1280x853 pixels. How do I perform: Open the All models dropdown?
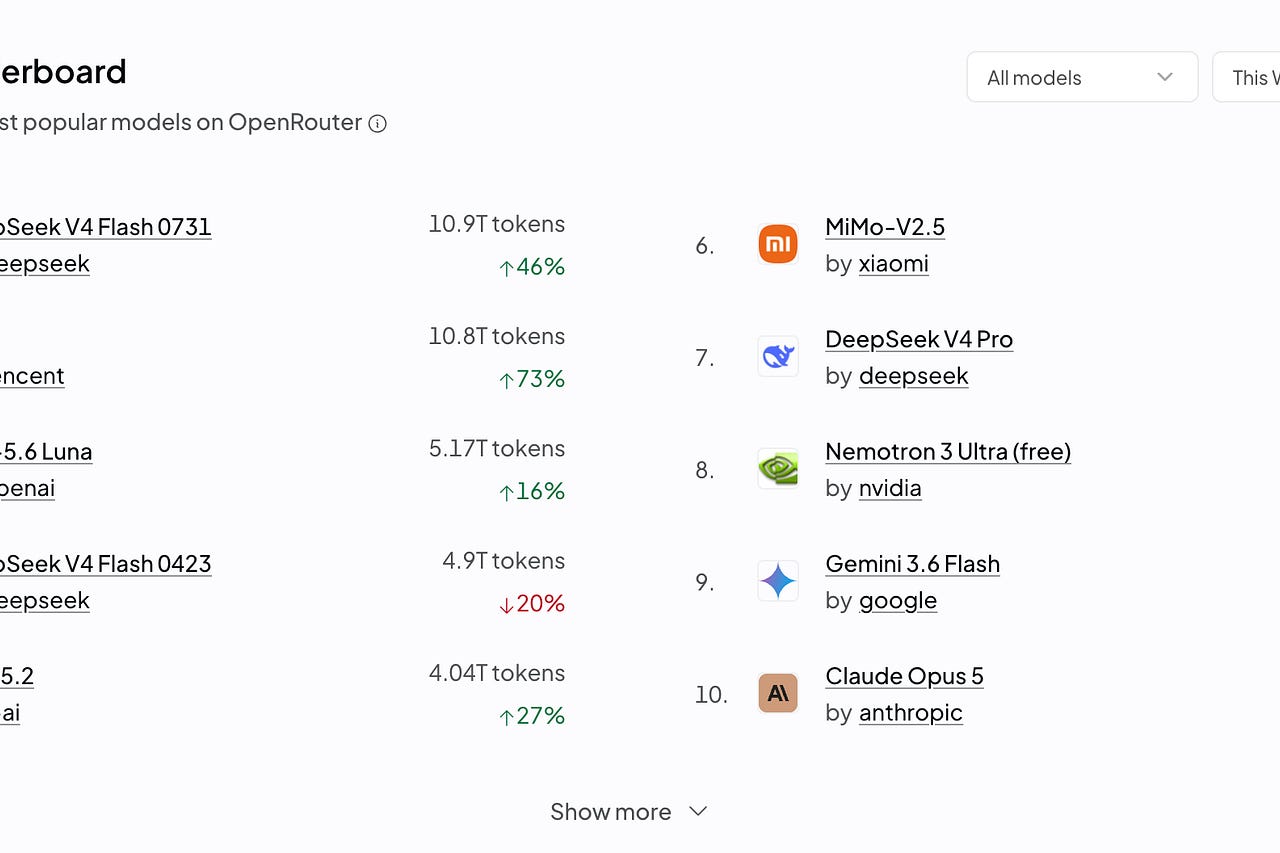(x=1082, y=77)
